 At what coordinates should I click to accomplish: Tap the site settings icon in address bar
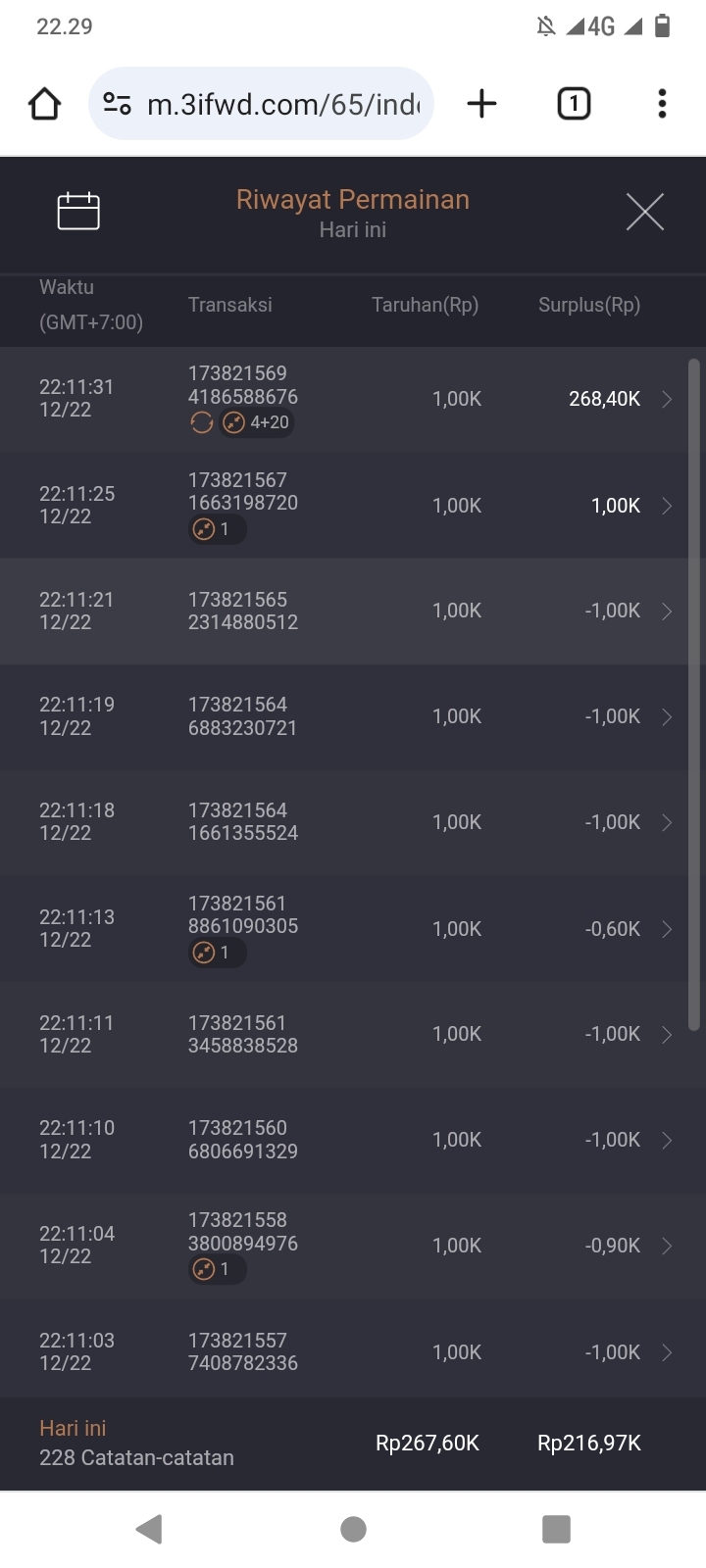point(118,104)
